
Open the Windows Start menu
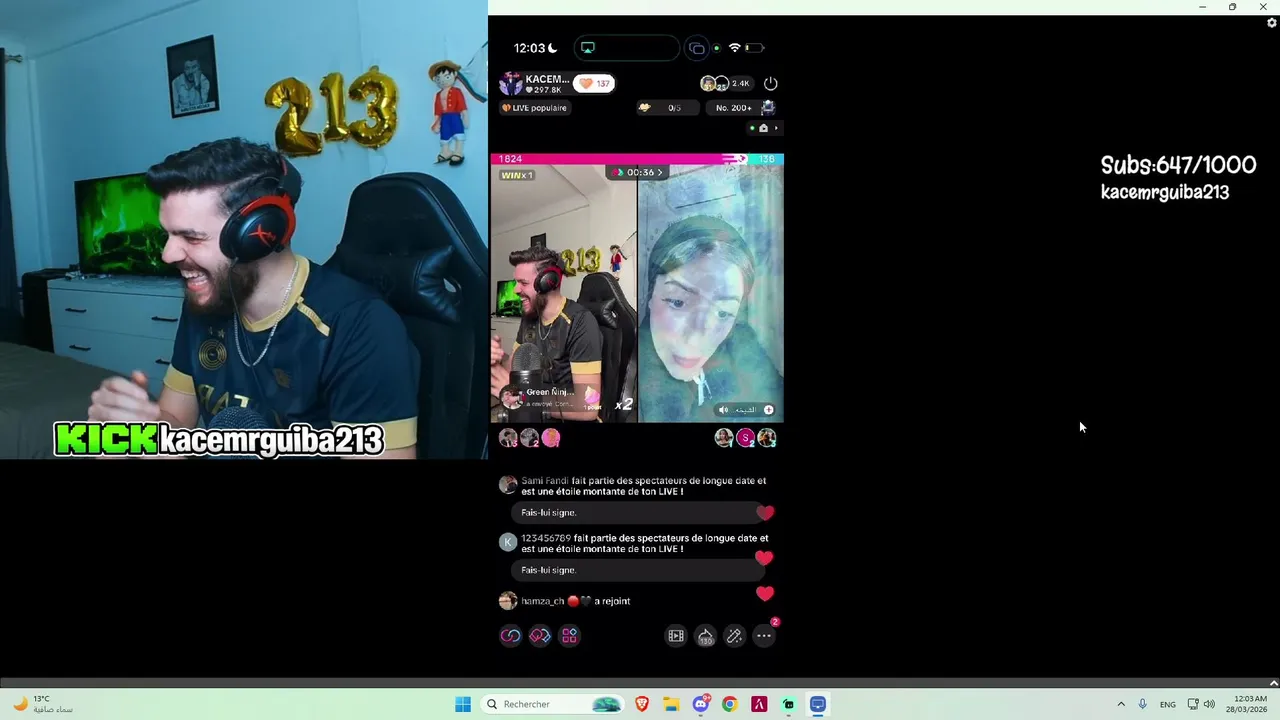click(463, 704)
